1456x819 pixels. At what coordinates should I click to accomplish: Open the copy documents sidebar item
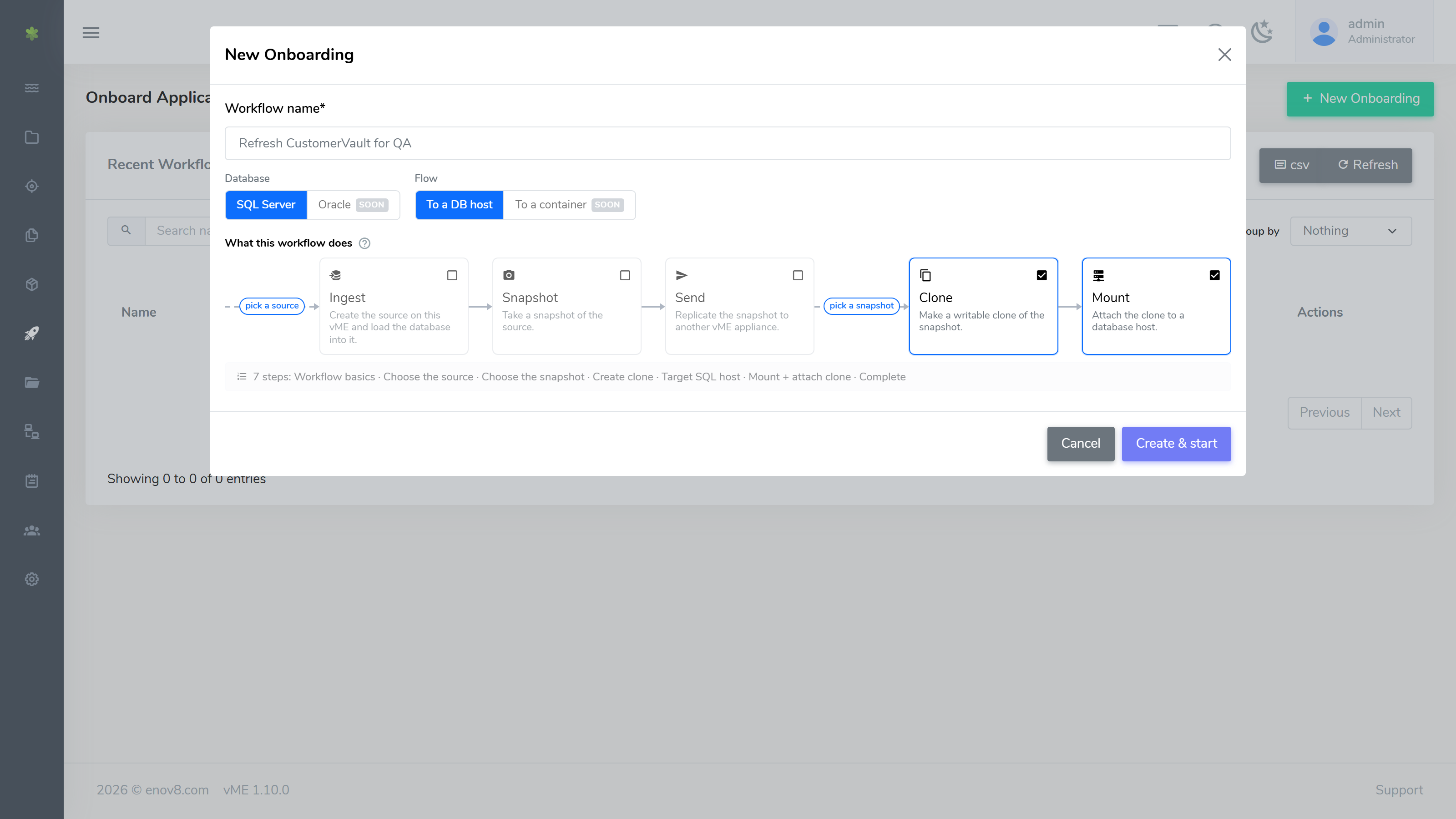32,235
